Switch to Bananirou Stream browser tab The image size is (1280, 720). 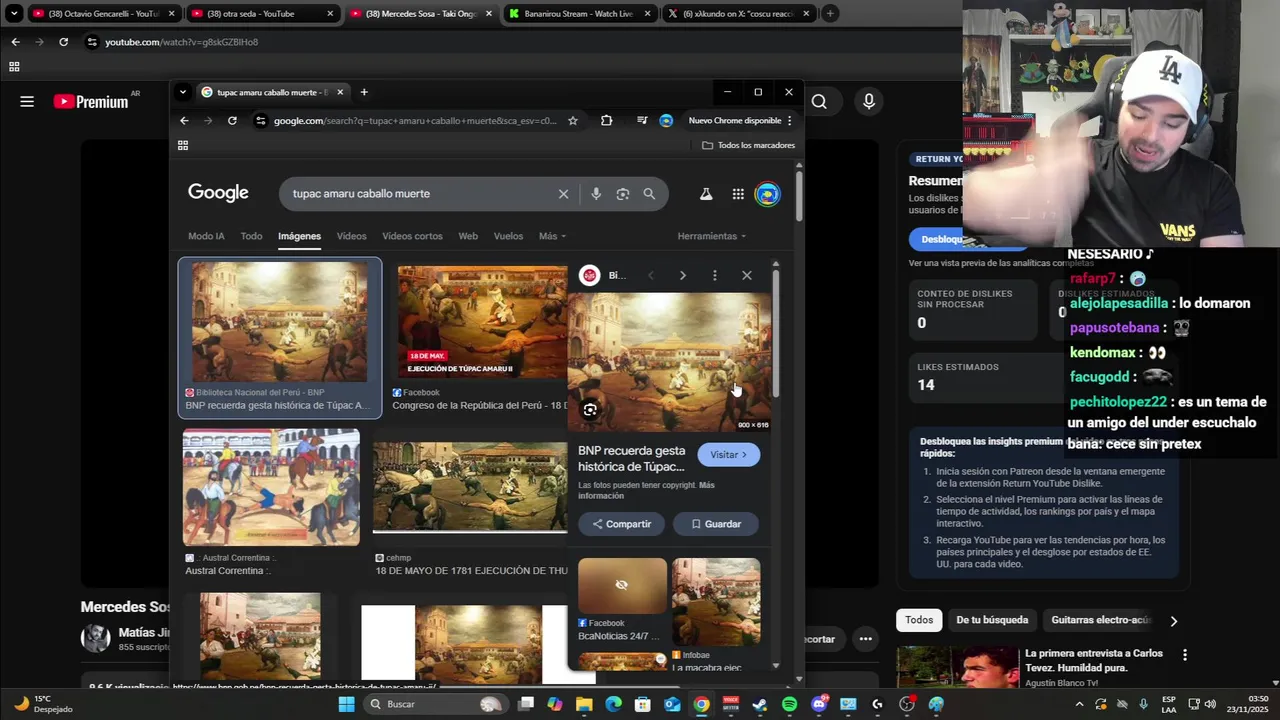580,14
